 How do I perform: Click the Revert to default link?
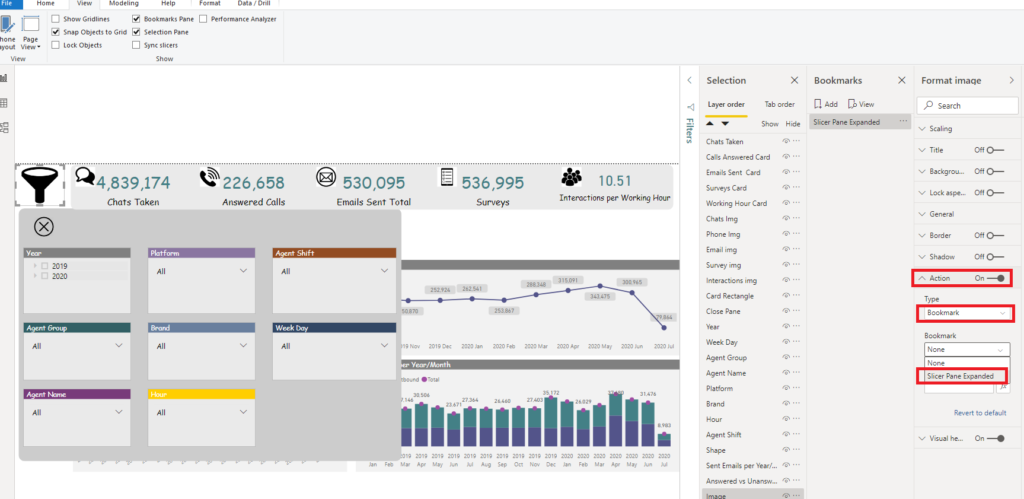tap(980, 413)
